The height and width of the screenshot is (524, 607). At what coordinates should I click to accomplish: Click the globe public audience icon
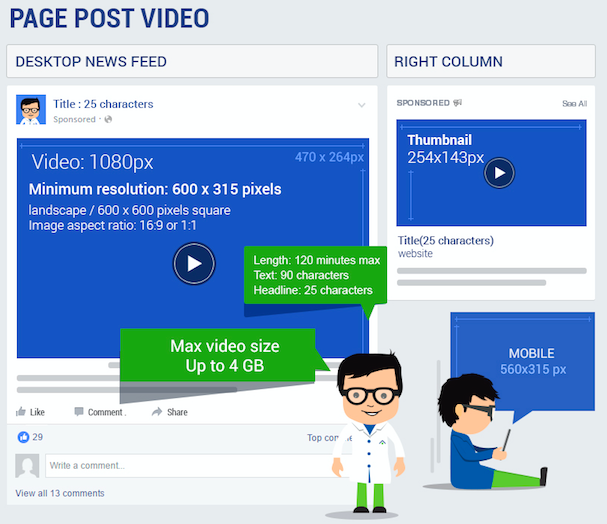(108, 119)
